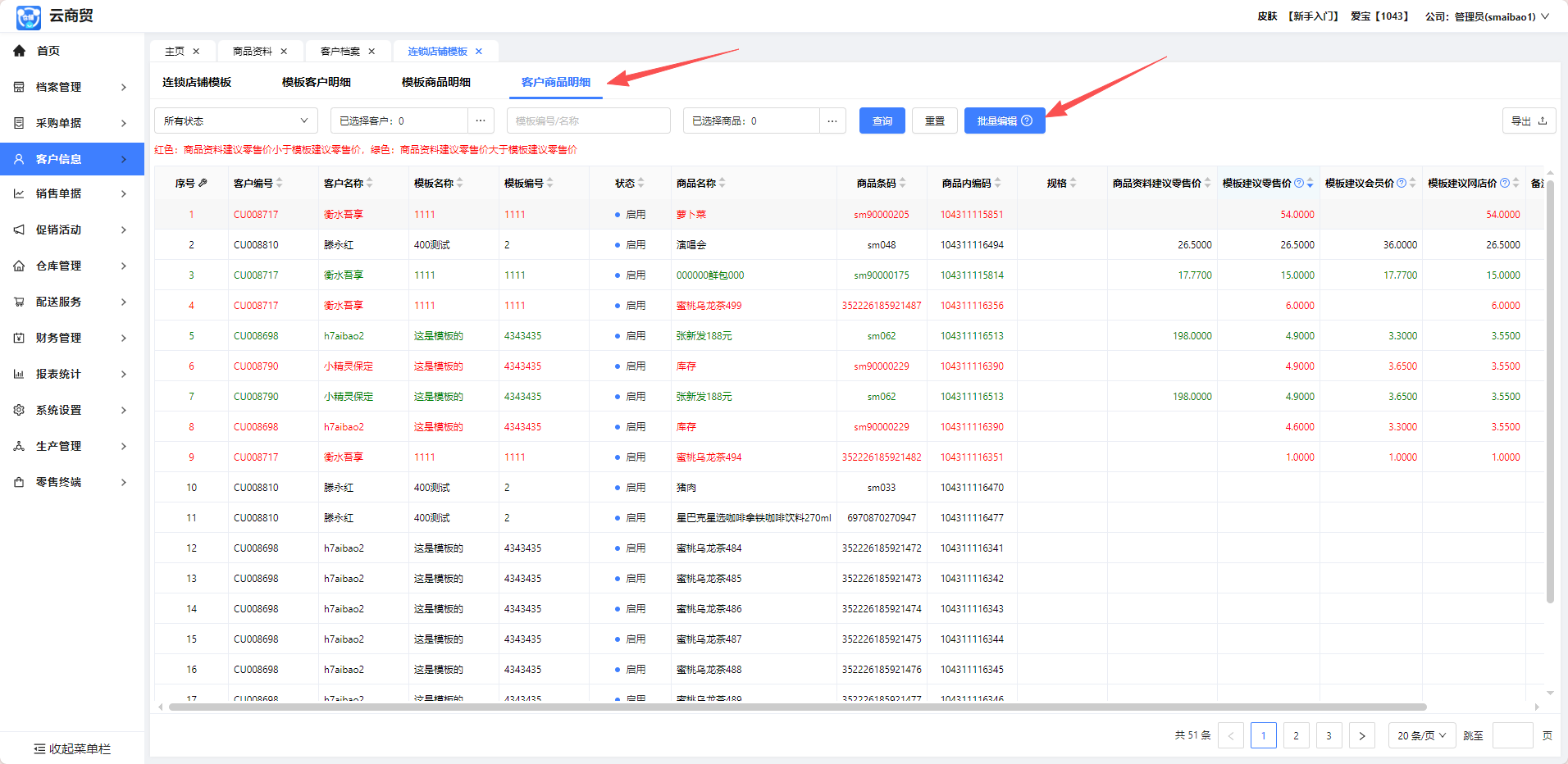
Task: Go to page 2
Action: click(1297, 735)
